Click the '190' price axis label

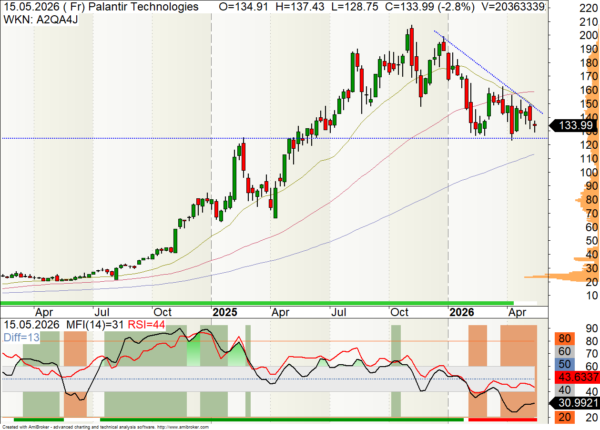point(589,49)
